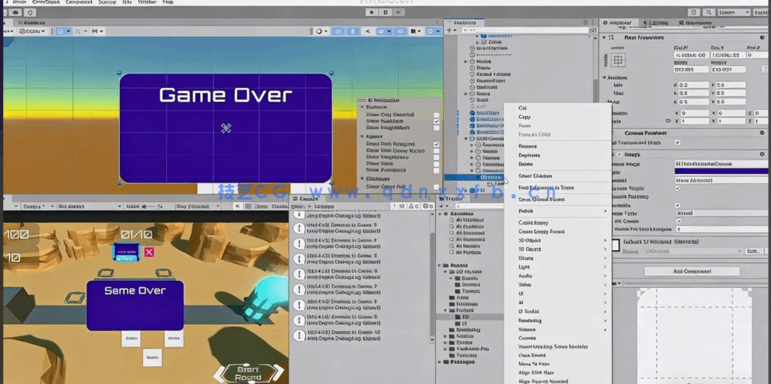The image size is (771, 384).
Task: Click the constrain proportions link icon in Scale row
Action: coord(668,120)
